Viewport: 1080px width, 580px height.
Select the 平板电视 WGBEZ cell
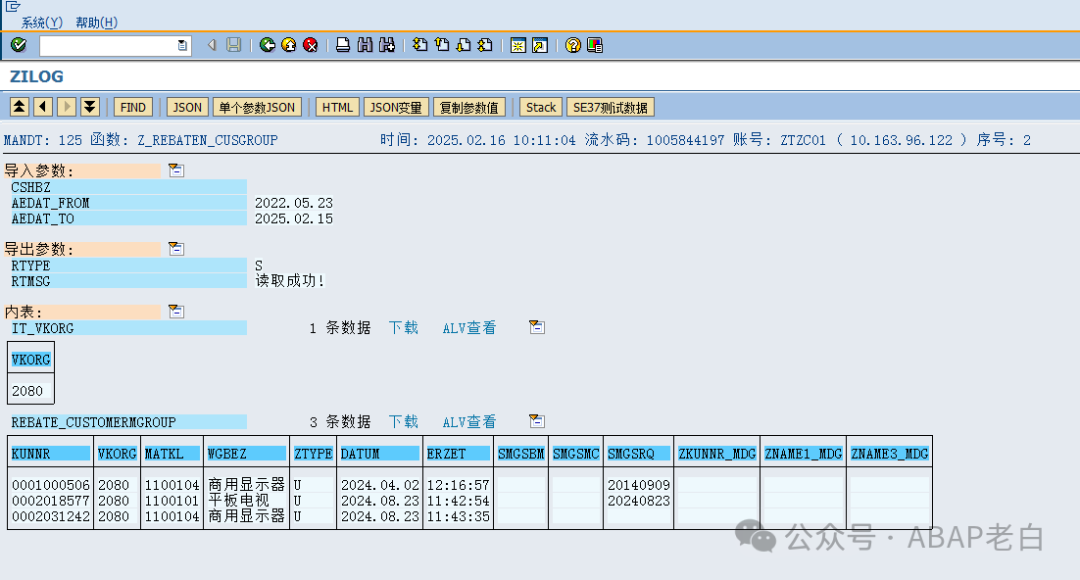pyautogui.click(x=239, y=501)
